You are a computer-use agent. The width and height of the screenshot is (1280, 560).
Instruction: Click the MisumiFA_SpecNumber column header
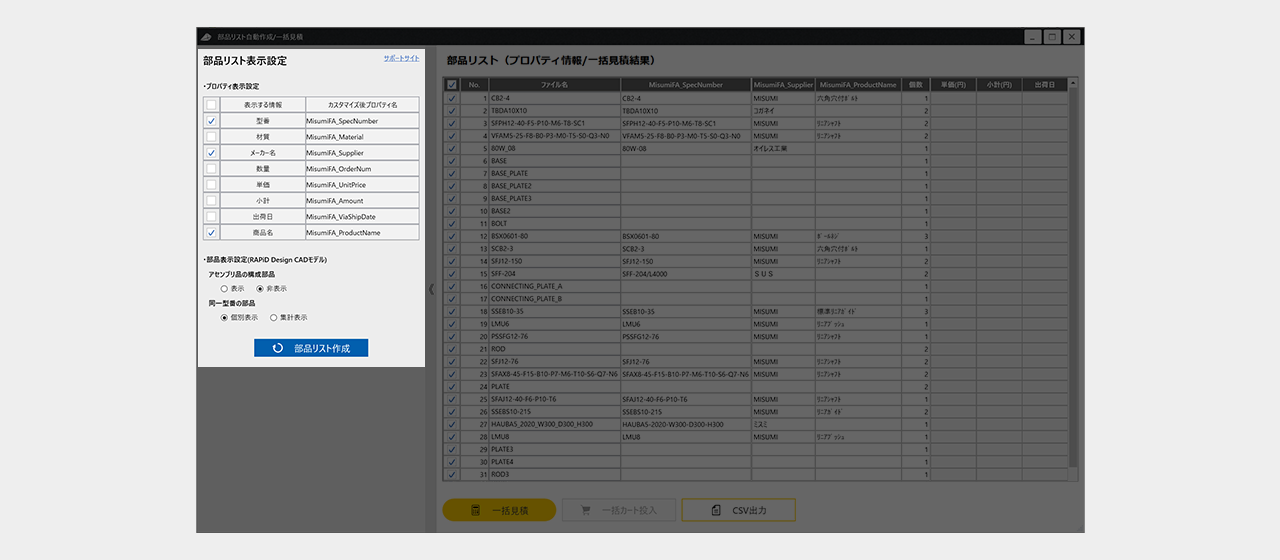[x=685, y=85]
